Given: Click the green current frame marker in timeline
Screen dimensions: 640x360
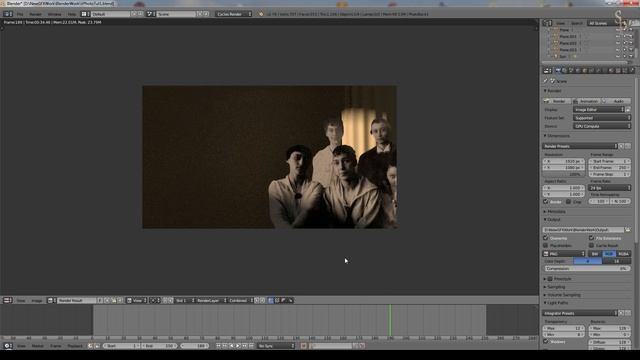Looking at the screenshot, I should tap(390, 320).
